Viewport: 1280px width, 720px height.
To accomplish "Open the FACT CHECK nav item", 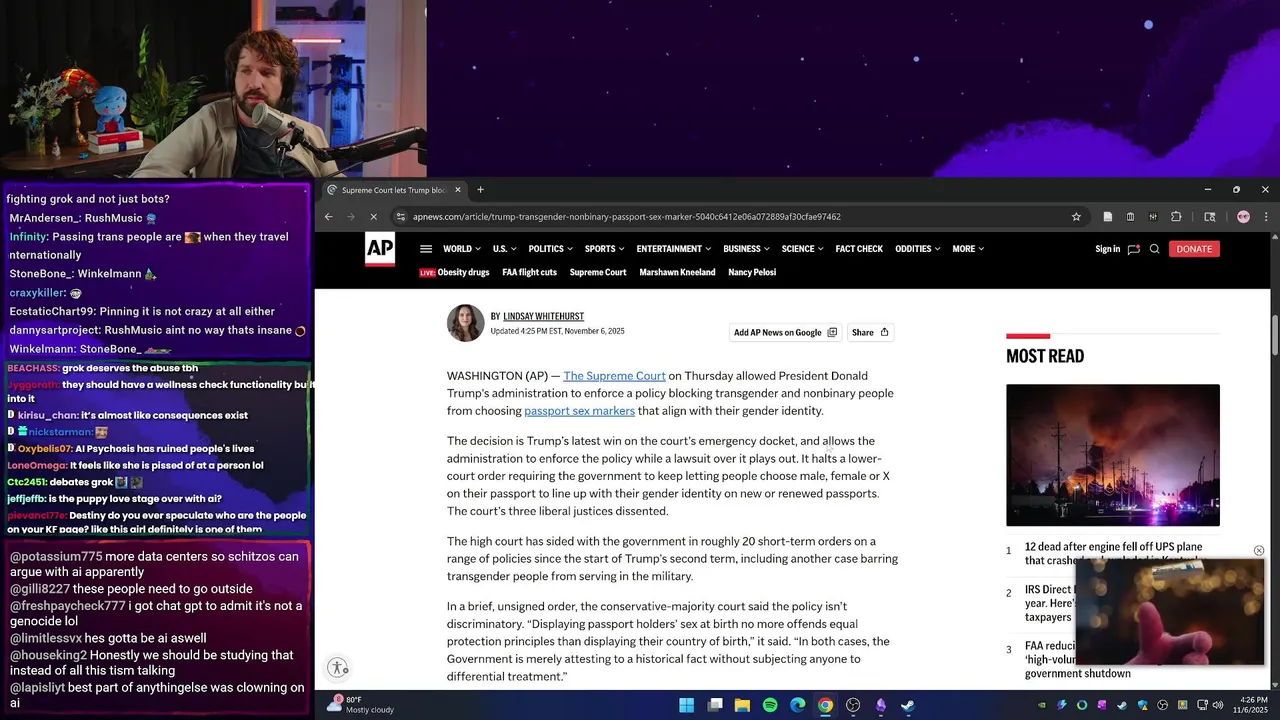I will (859, 249).
